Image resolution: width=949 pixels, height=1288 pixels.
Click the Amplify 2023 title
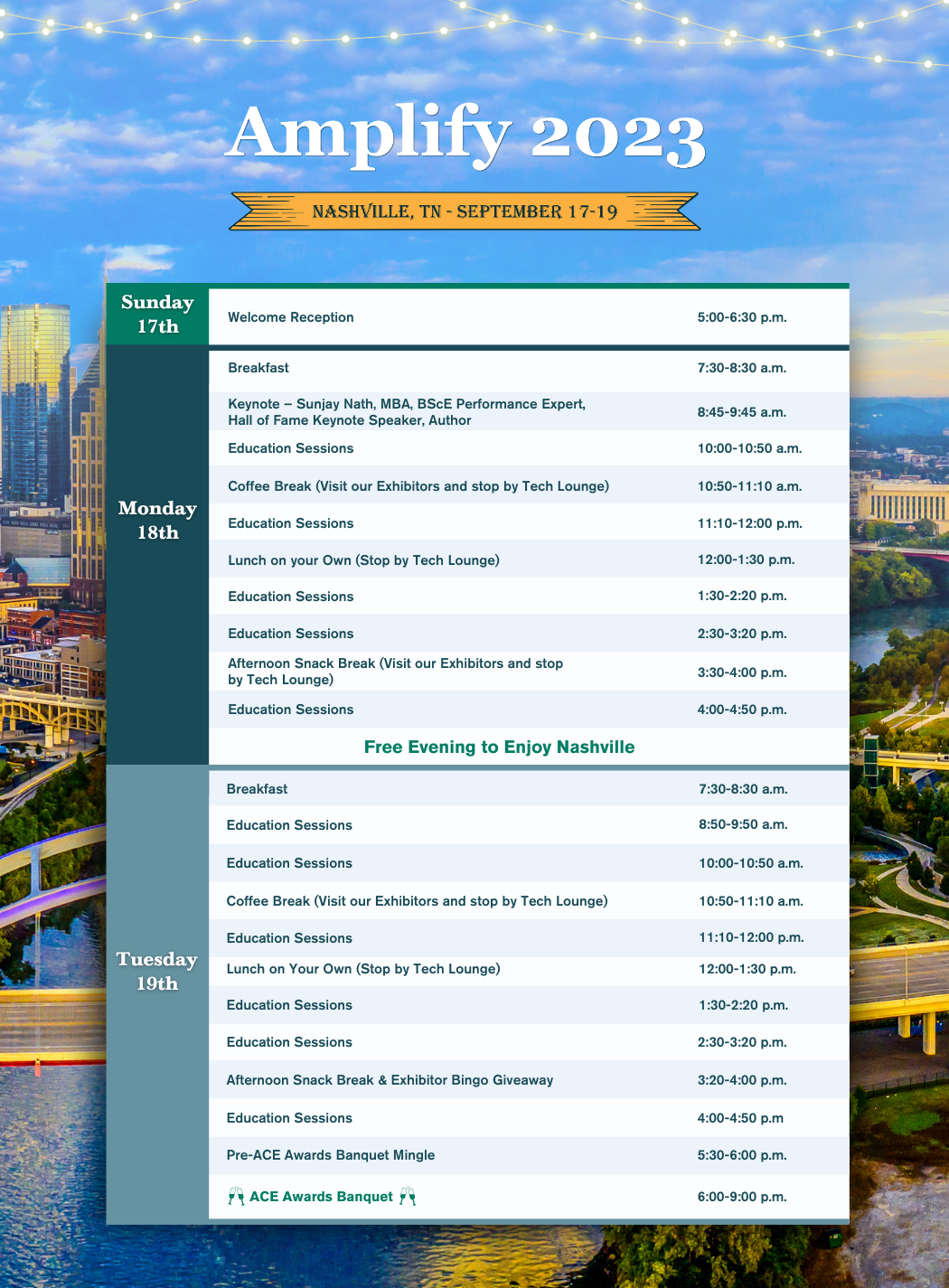pos(465,136)
